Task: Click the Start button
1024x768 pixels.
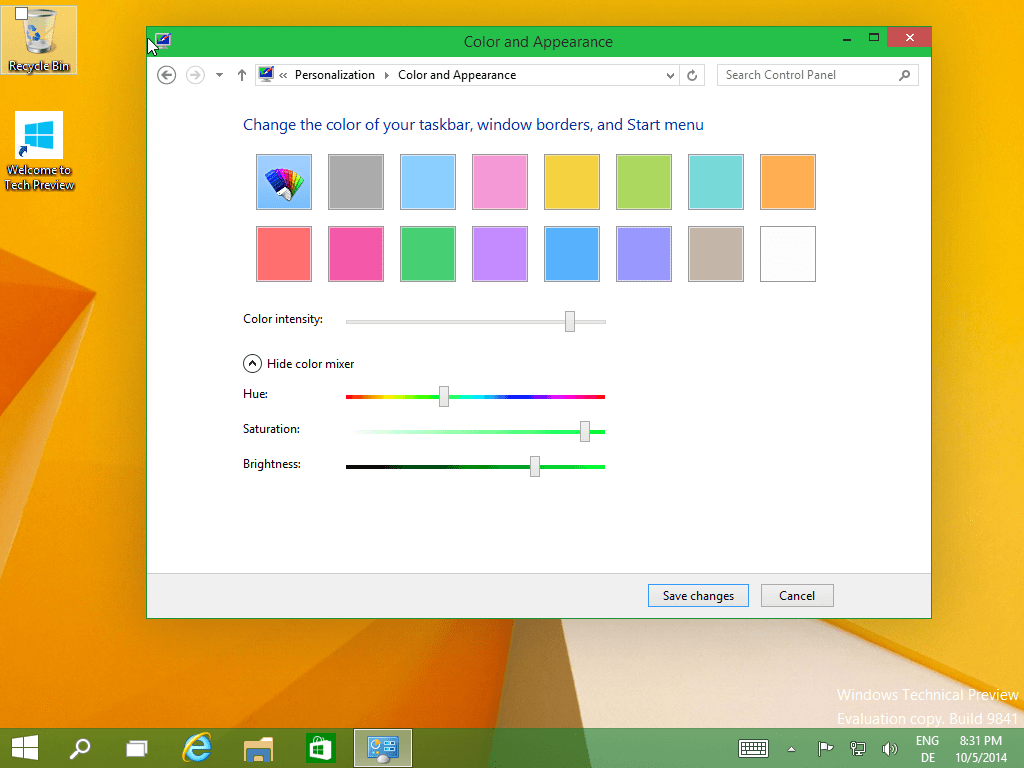Action: [25, 747]
